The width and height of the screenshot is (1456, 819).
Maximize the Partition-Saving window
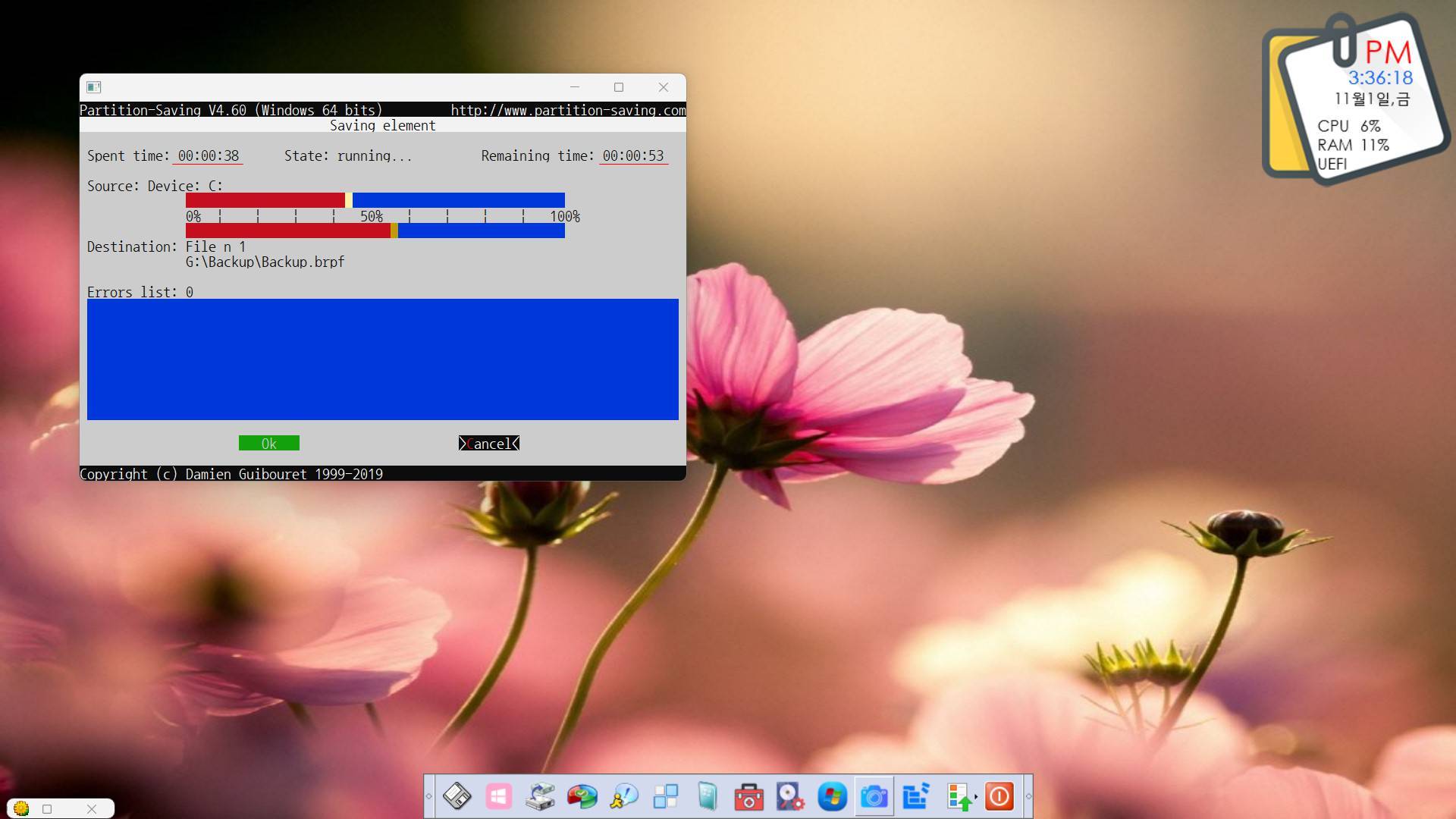[x=619, y=87]
